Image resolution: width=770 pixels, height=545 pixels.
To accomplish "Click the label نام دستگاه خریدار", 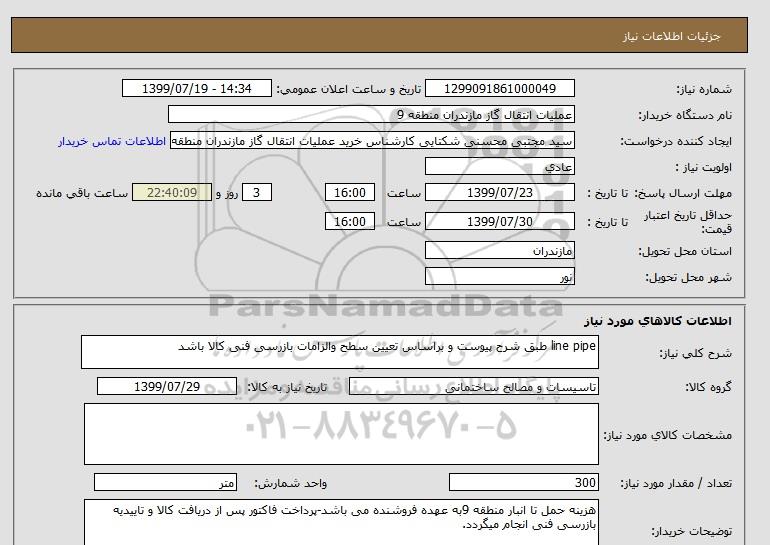I will pyautogui.click(x=685, y=115).
